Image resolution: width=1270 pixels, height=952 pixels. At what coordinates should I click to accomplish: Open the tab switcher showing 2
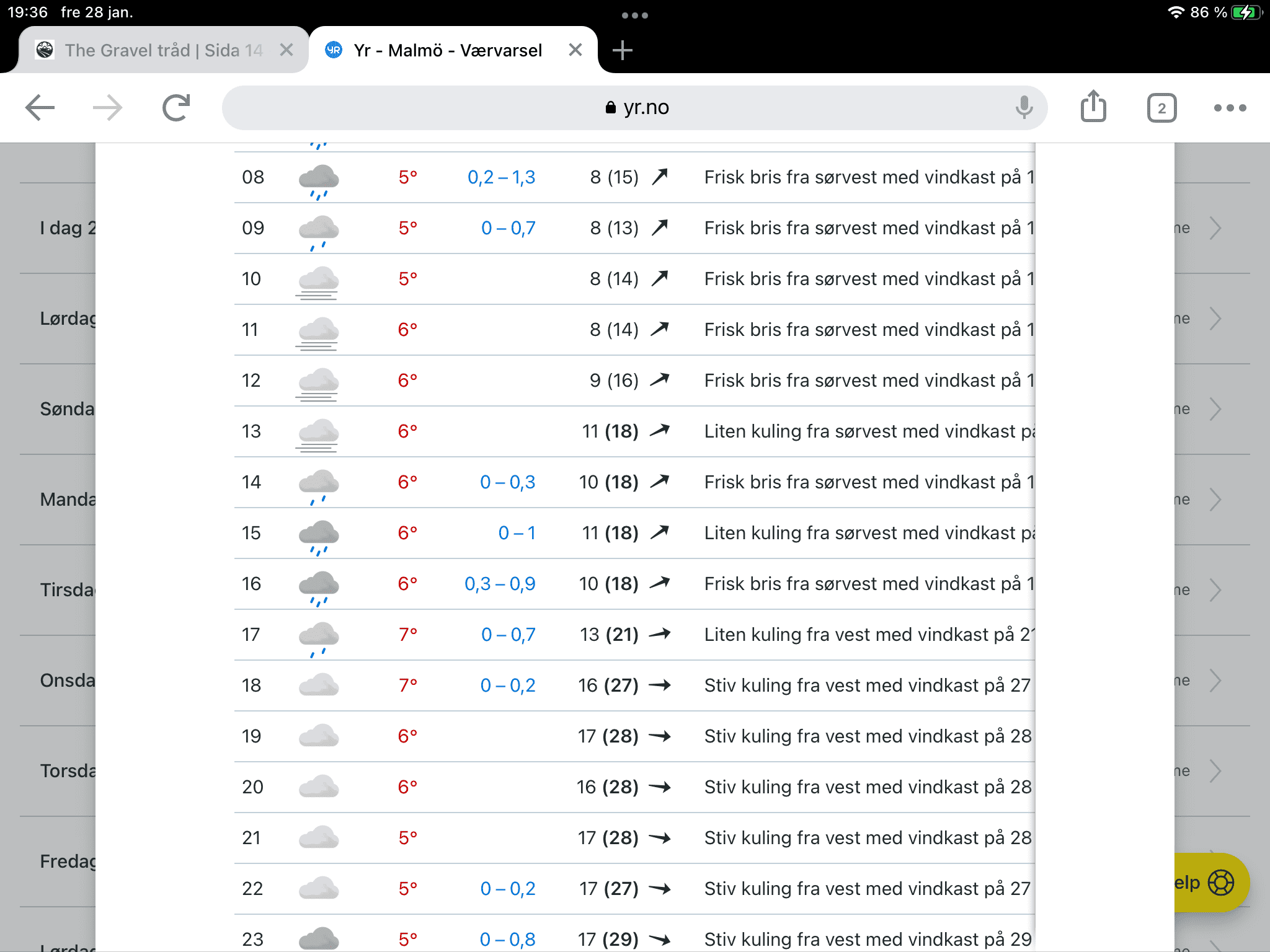click(x=1161, y=108)
